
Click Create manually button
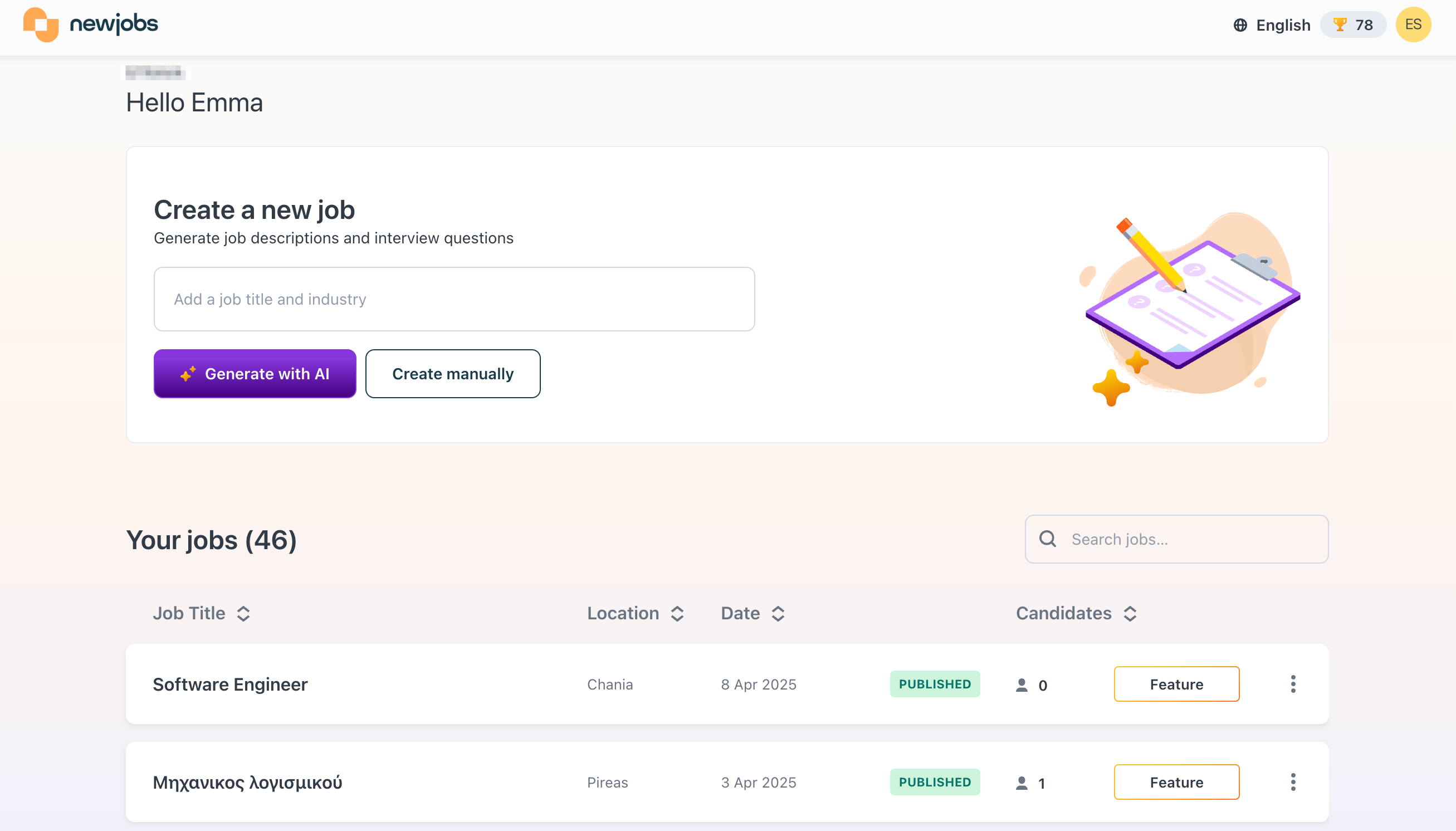coord(453,374)
